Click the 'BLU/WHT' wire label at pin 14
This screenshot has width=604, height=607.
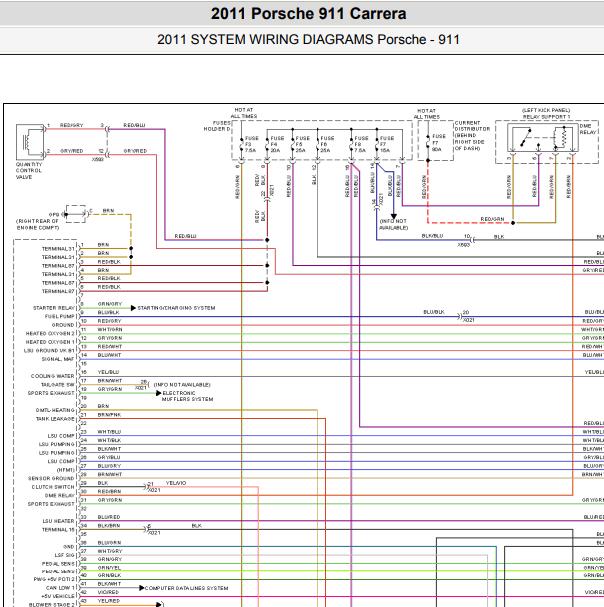pyautogui.click(x=109, y=355)
